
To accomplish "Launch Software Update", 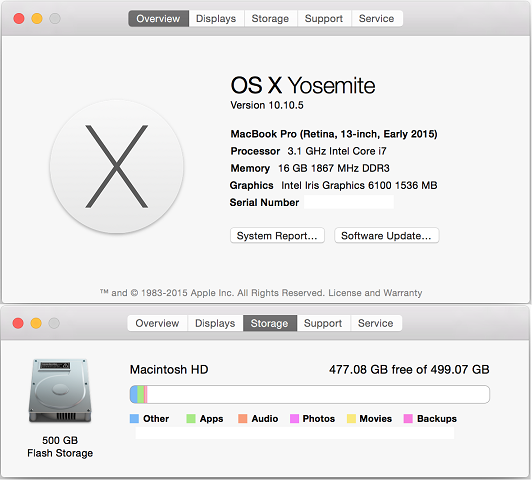I will 386,235.
